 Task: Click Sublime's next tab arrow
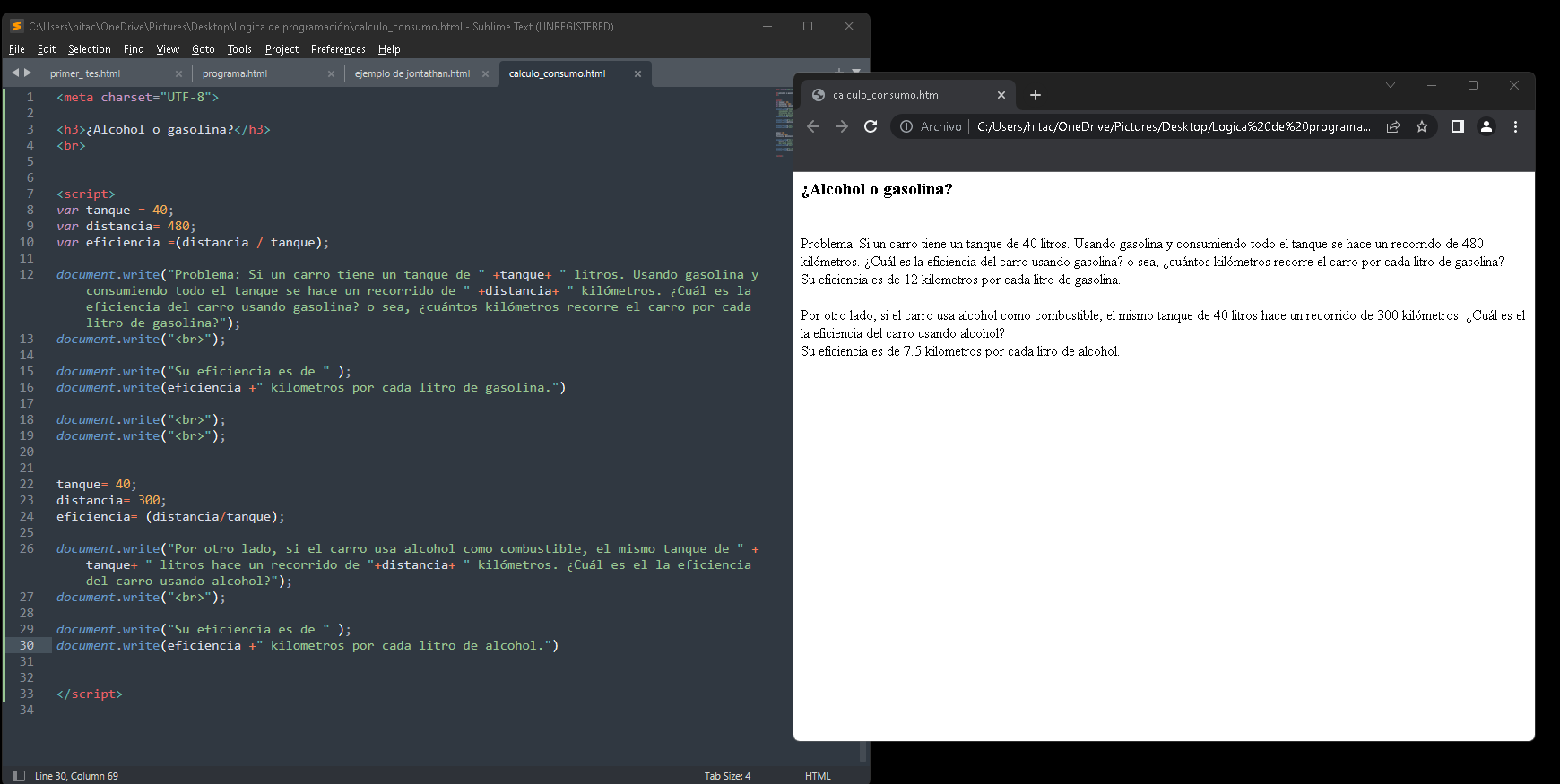pyautogui.click(x=28, y=73)
